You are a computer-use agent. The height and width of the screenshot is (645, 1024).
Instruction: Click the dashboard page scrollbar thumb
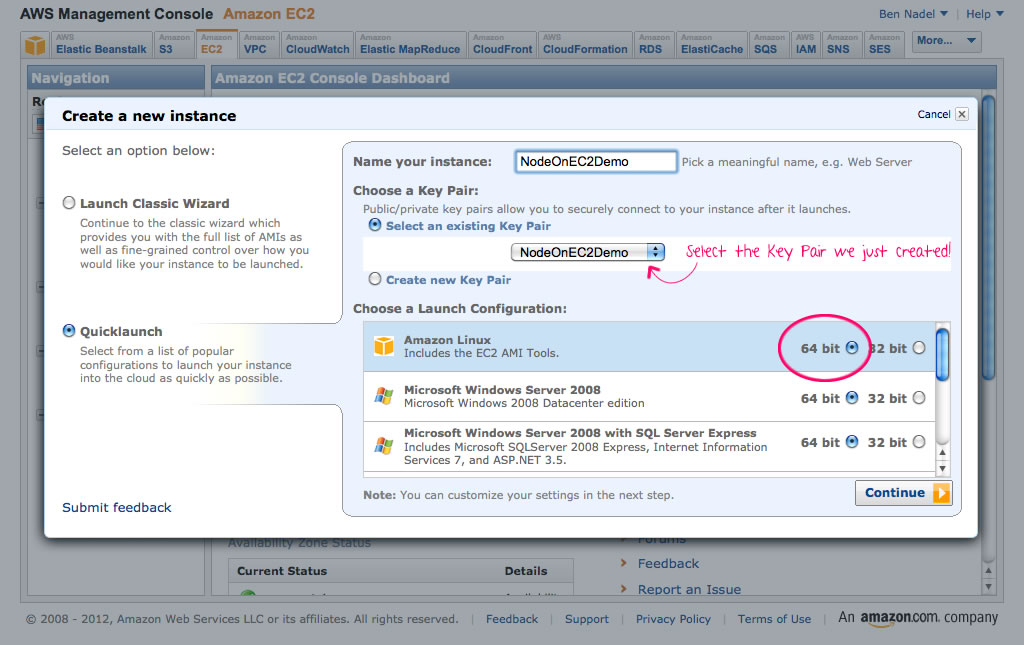988,238
